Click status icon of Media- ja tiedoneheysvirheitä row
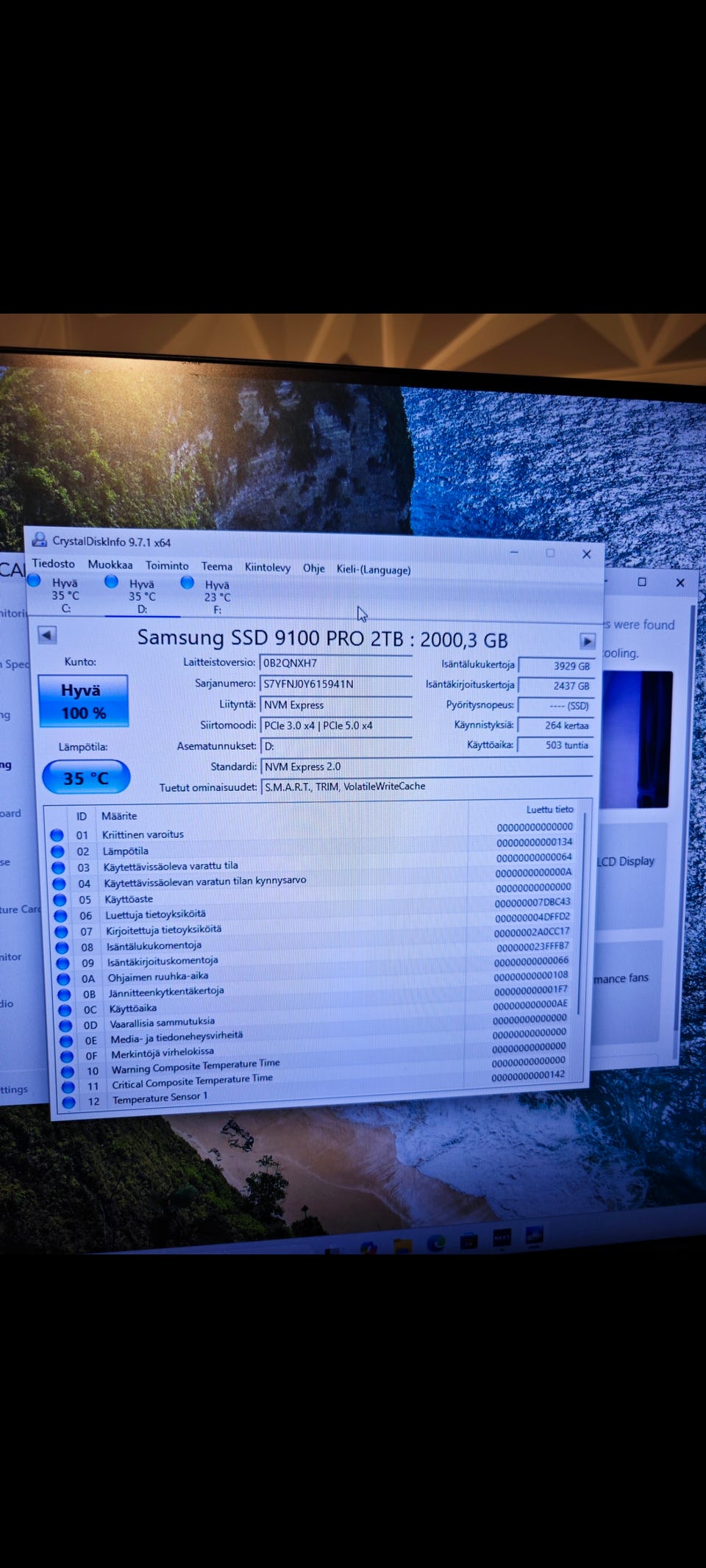This screenshot has height=1568, width=706. pyautogui.click(x=67, y=1041)
